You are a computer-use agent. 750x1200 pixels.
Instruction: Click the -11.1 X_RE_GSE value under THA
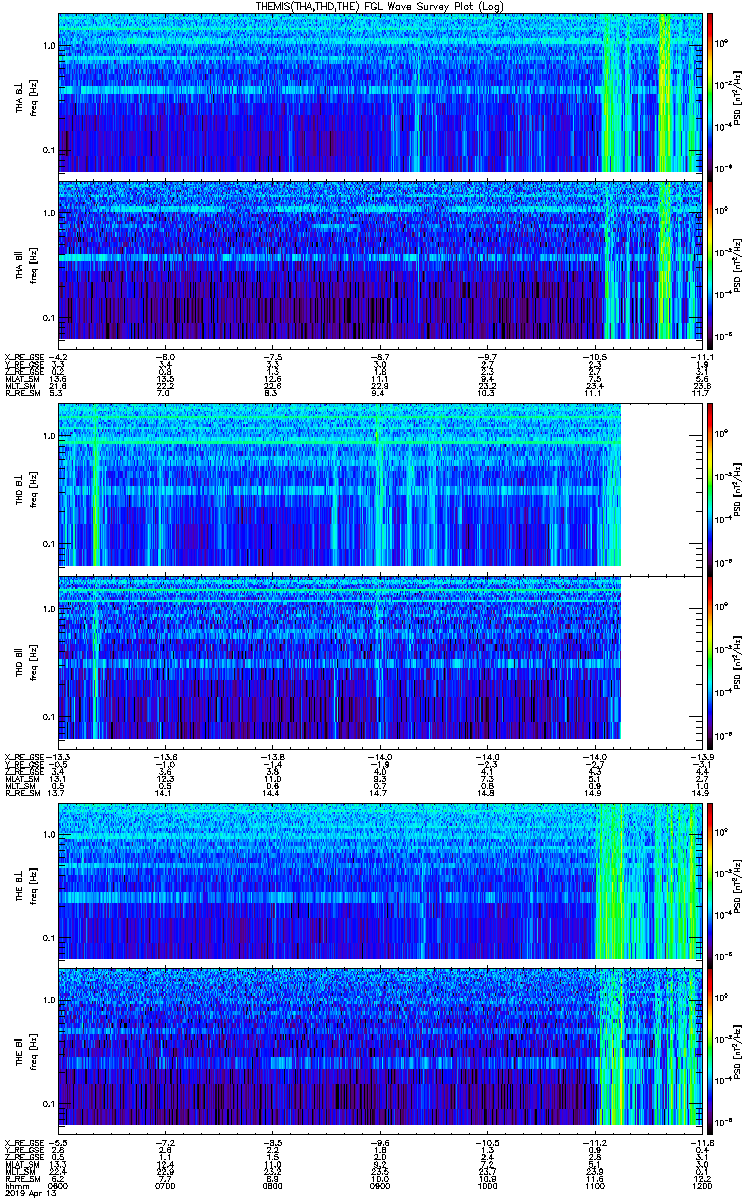(x=701, y=356)
